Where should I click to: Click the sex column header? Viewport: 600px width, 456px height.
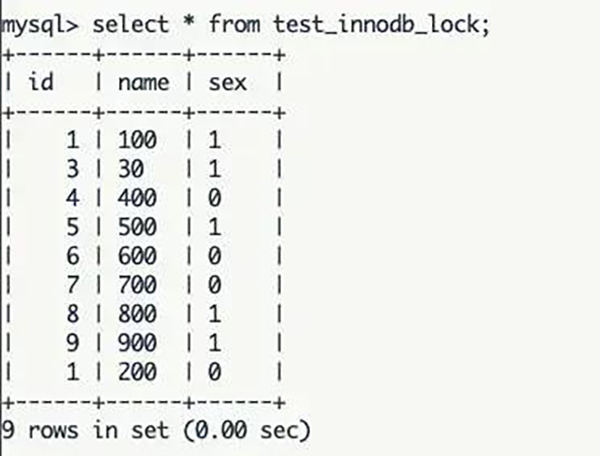click(x=227, y=83)
